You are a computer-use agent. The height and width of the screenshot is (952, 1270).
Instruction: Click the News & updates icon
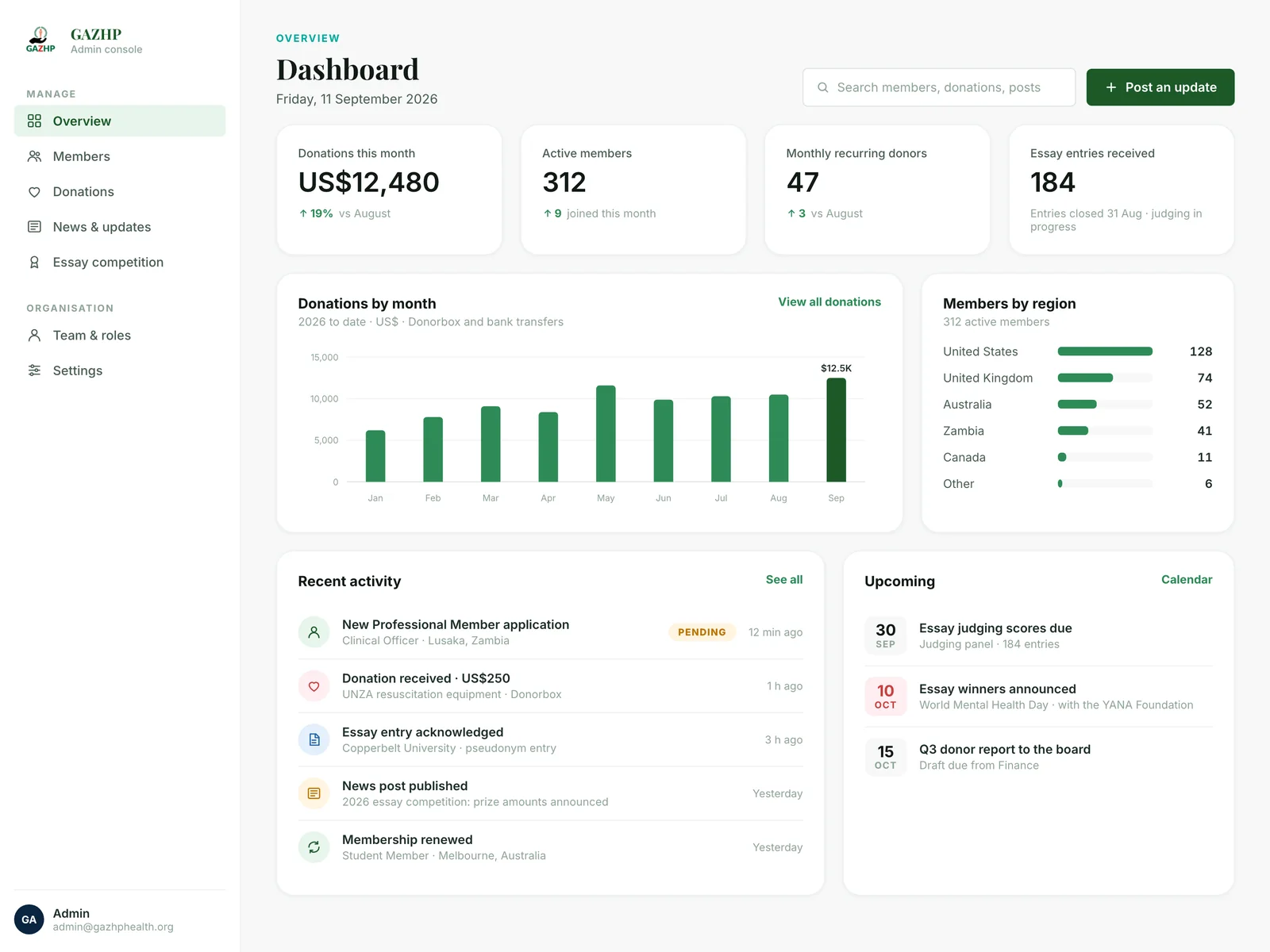(34, 227)
